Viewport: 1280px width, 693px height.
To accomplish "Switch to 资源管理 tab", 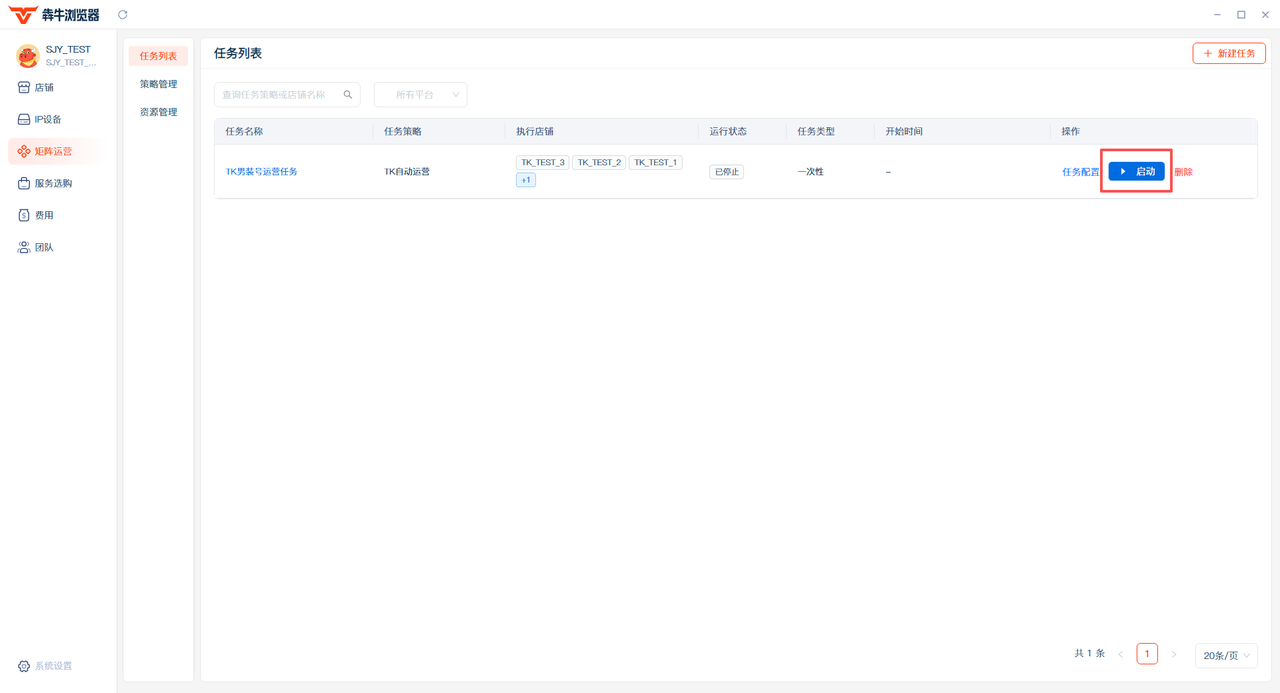I will 158,112.
